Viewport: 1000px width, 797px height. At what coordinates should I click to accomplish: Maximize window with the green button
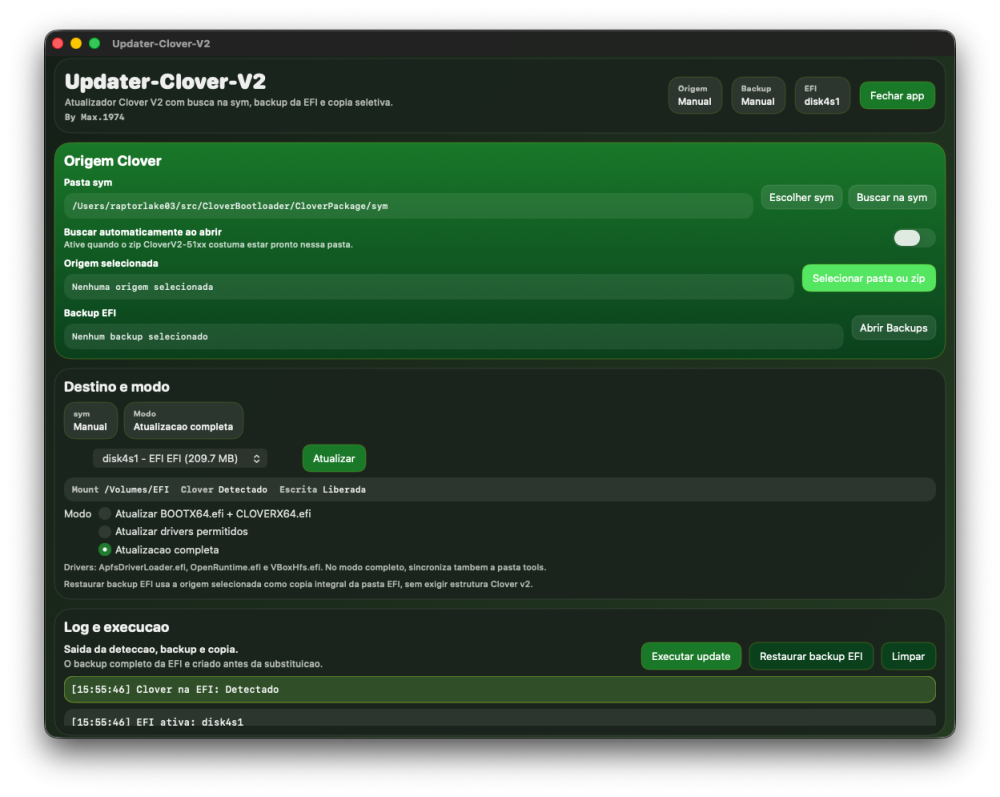(x=94, y=43)
